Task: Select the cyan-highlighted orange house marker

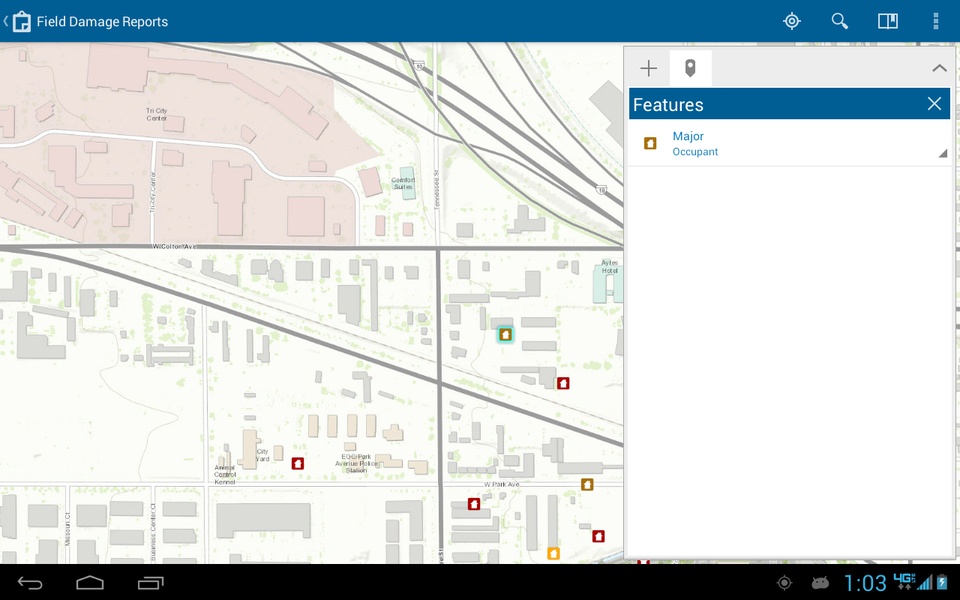Action: 505,334
